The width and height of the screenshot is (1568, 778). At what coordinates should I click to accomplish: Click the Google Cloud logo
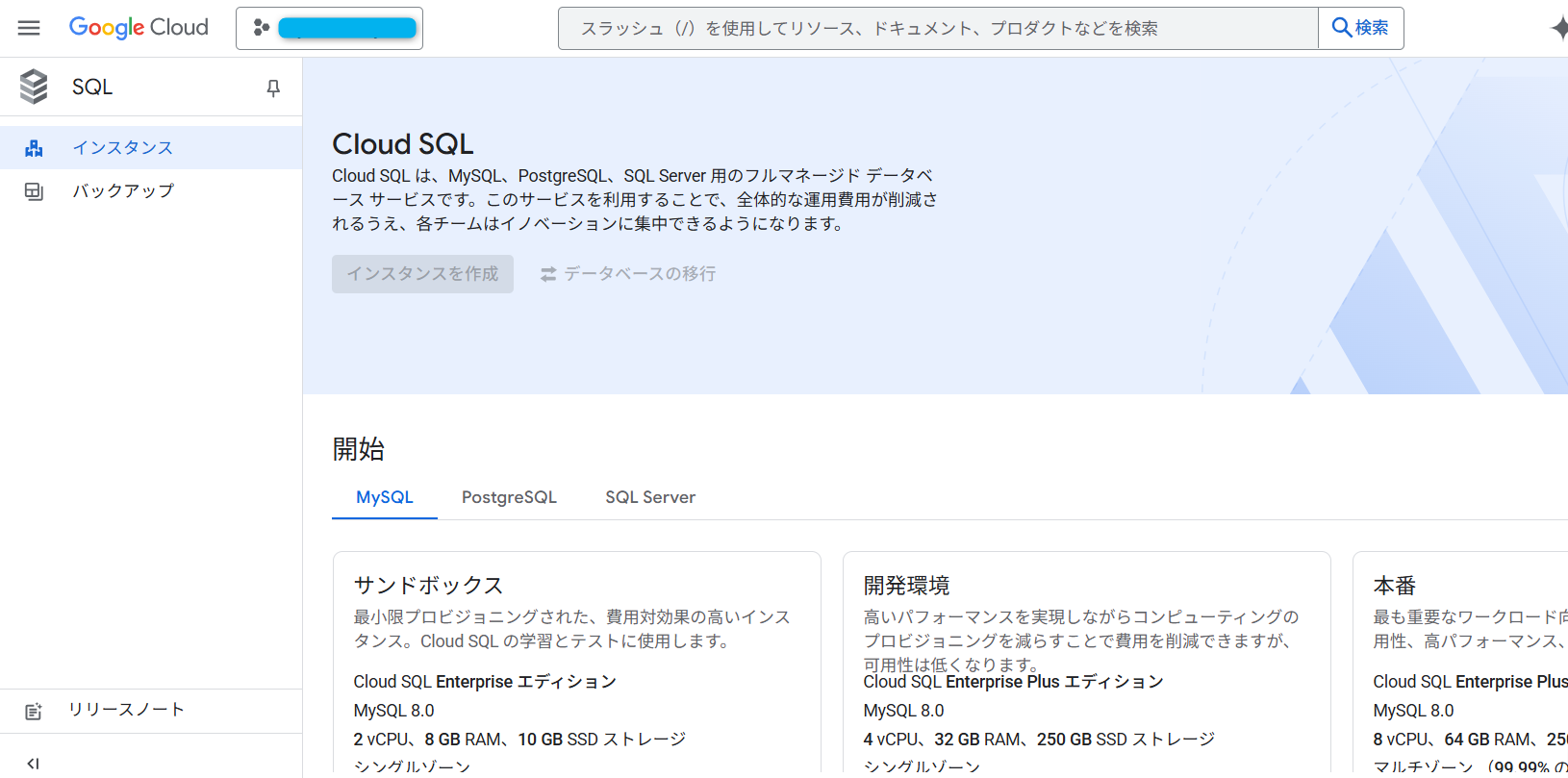click(139, 28)
